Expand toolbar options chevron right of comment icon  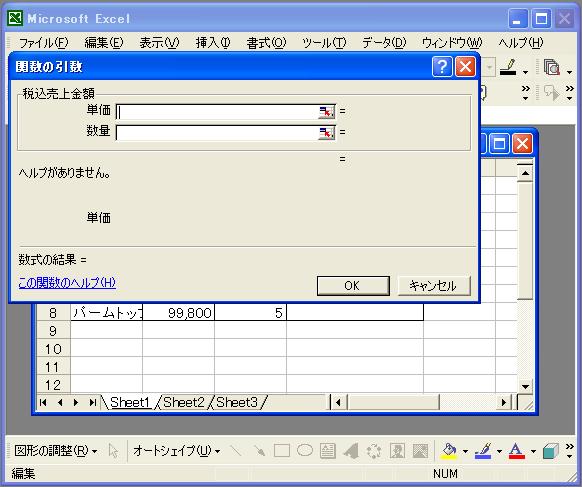pos(569,92)
